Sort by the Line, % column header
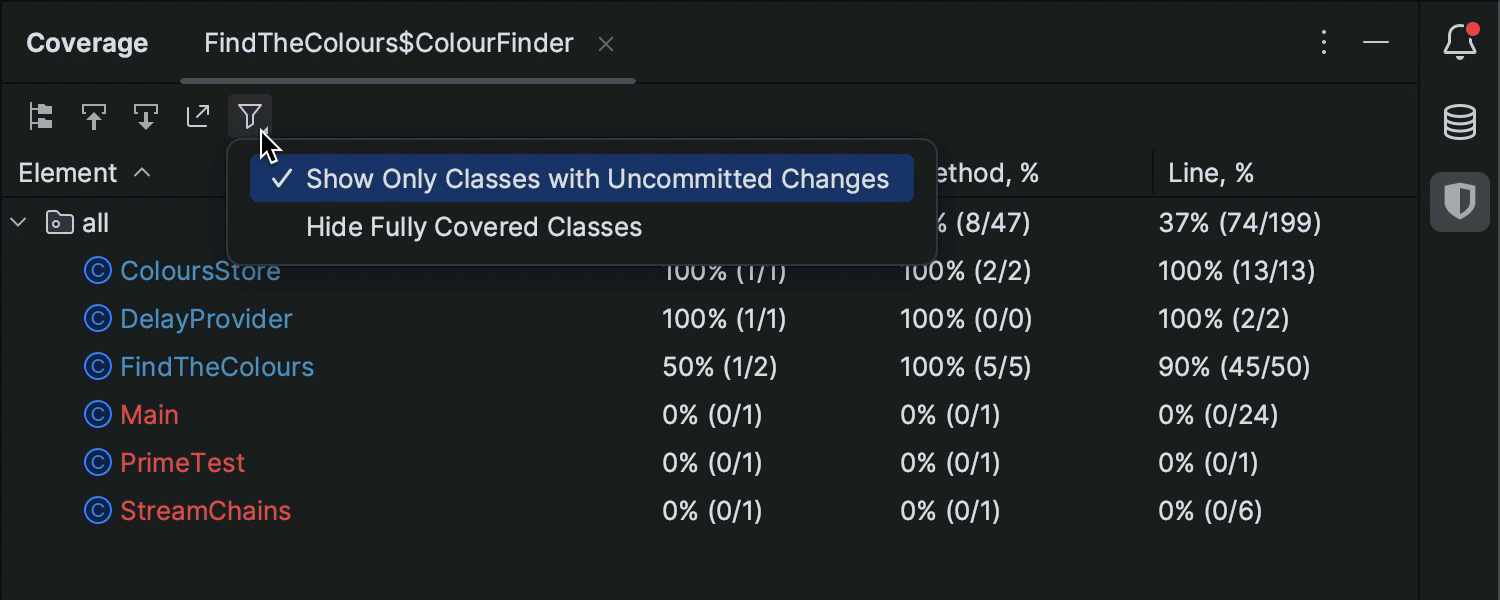The width and height of the screenshot is (1500, 600). (x=1210, y=173)
